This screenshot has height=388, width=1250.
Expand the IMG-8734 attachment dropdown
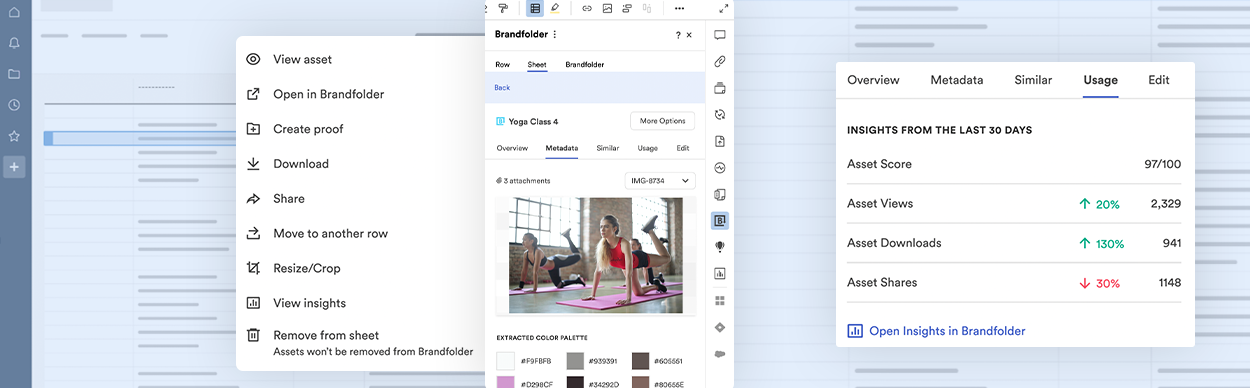click(x=659, y=181)
